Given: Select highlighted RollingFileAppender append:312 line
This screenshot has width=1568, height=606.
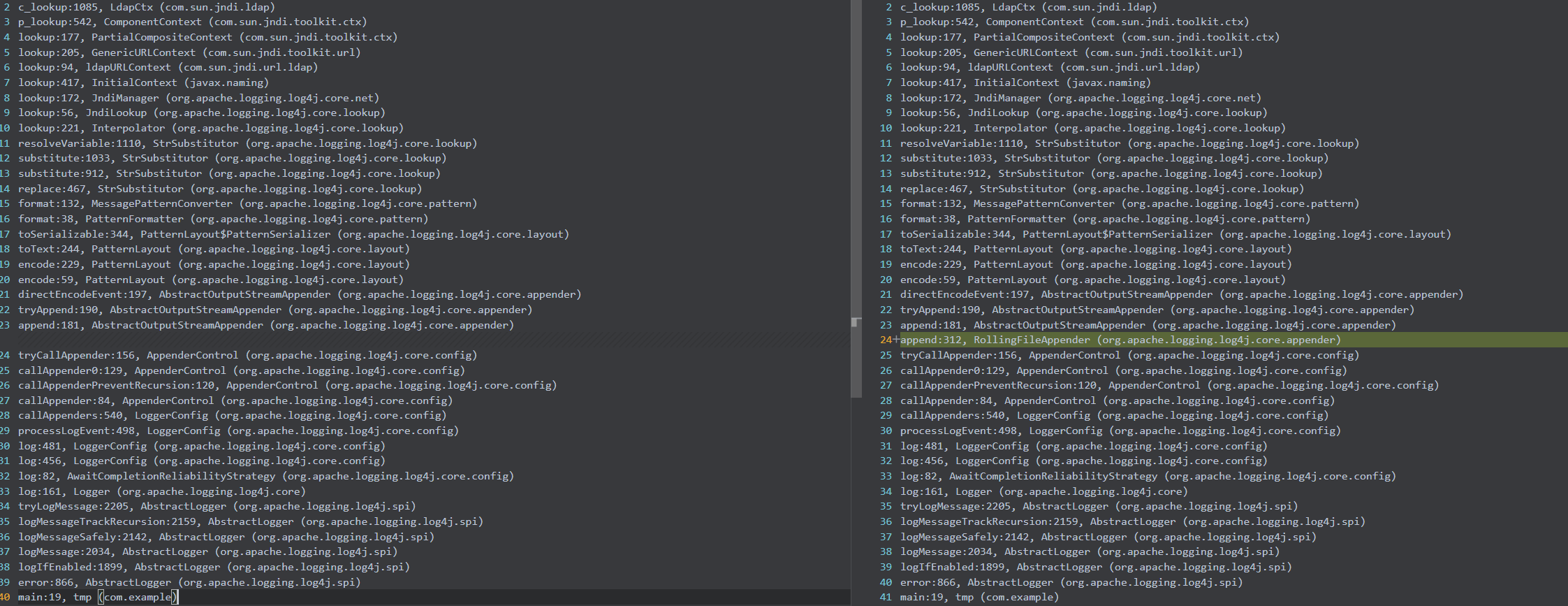Looking at the screenshot, I should coord(1120,340).
